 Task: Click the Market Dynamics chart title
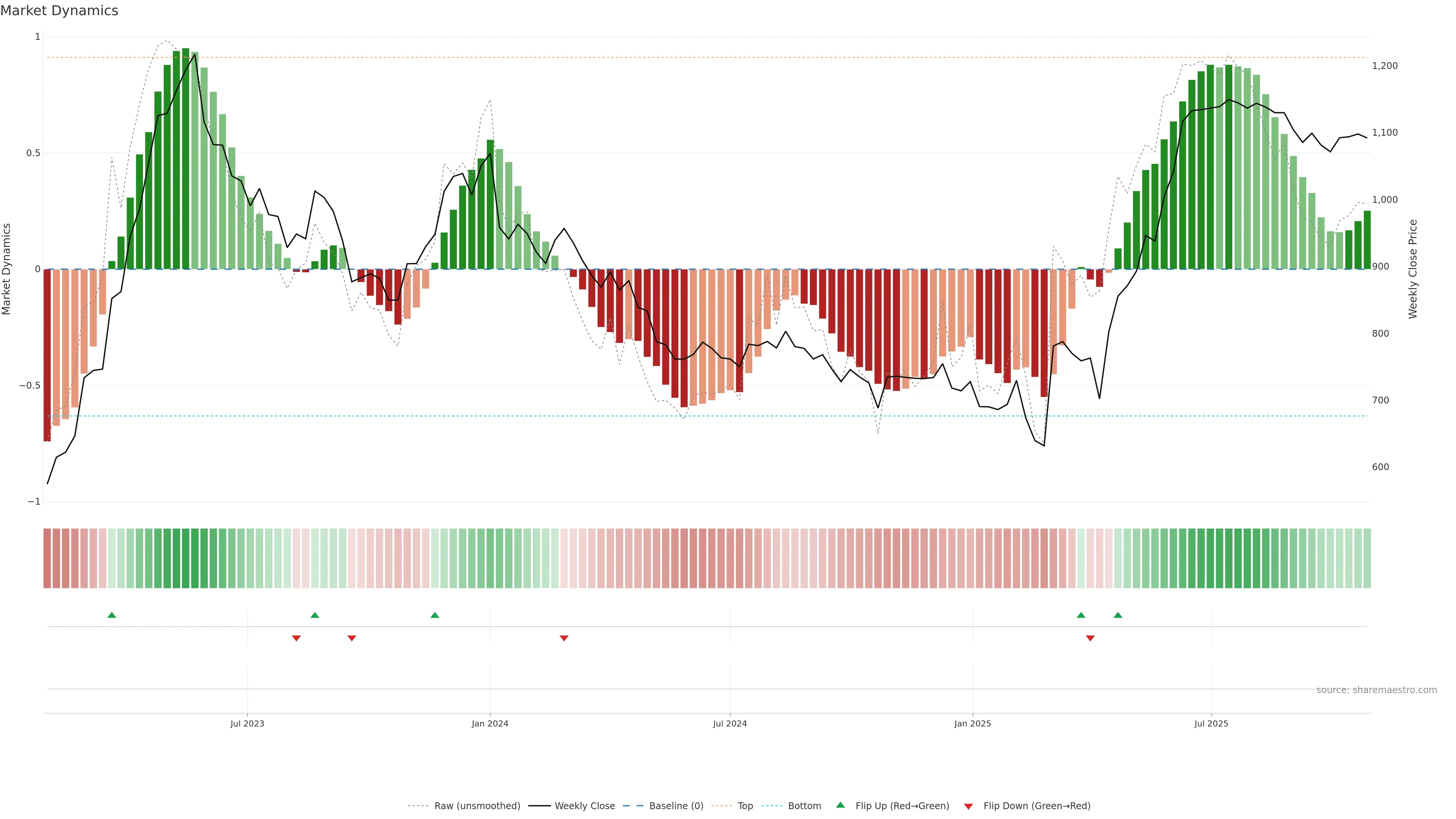point(60,11)
